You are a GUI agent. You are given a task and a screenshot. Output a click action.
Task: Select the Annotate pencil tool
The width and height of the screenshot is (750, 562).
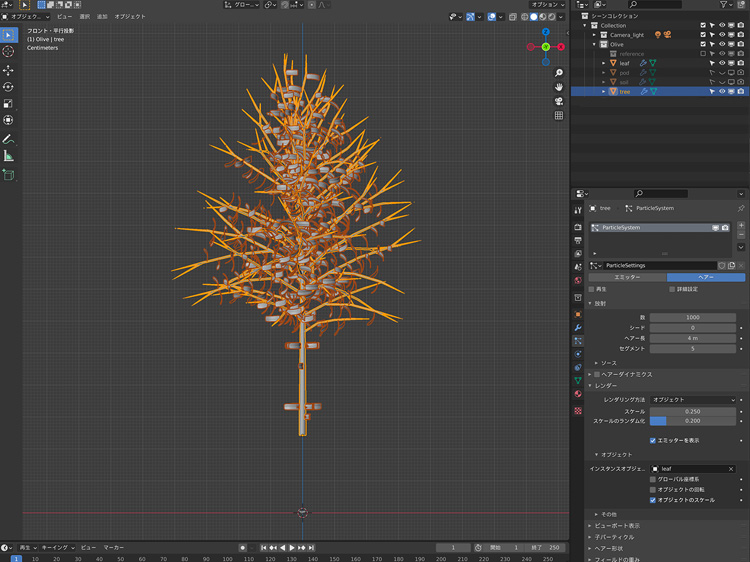click(9, 139)
